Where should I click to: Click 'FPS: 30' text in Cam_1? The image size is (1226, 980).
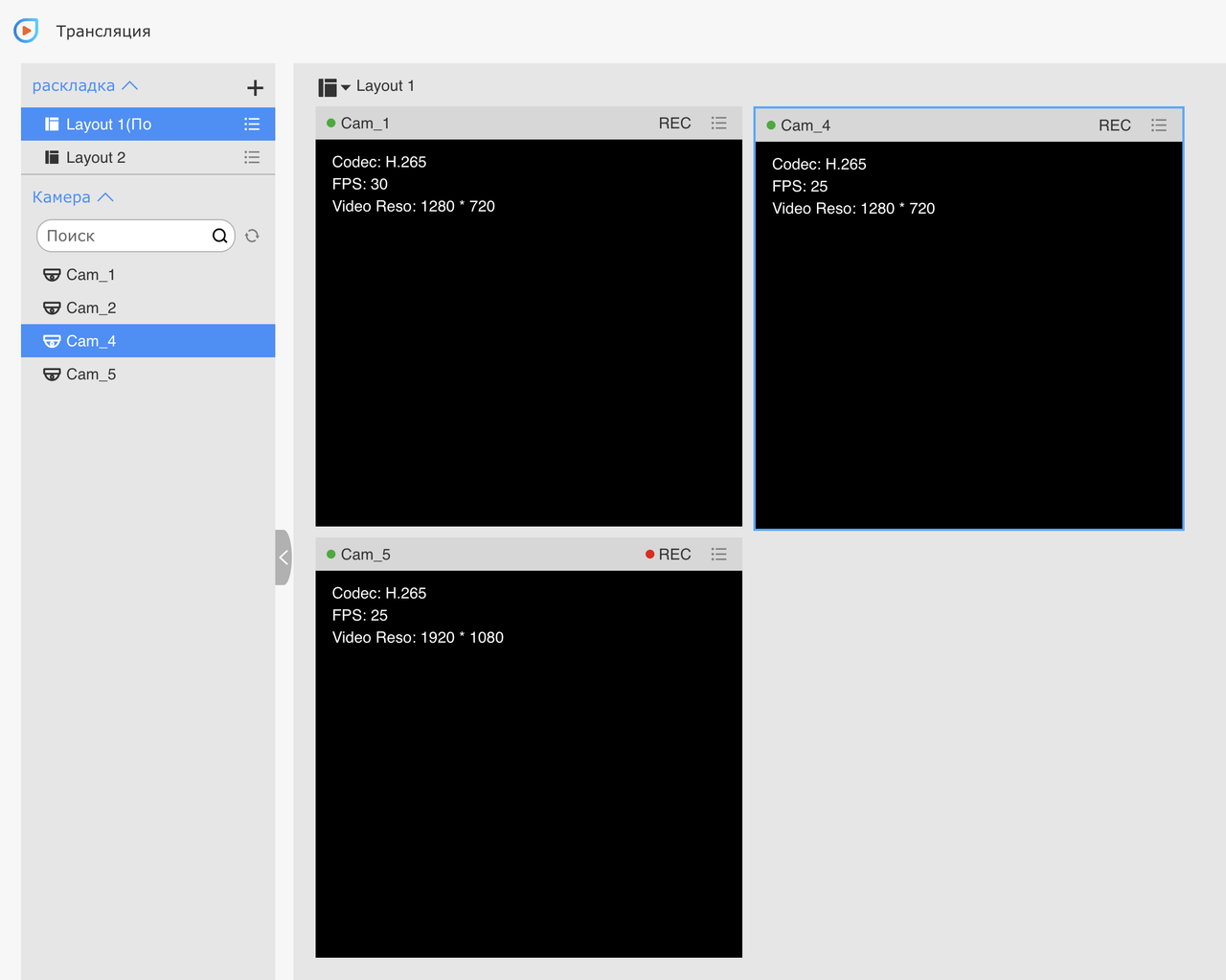(360, 184)
